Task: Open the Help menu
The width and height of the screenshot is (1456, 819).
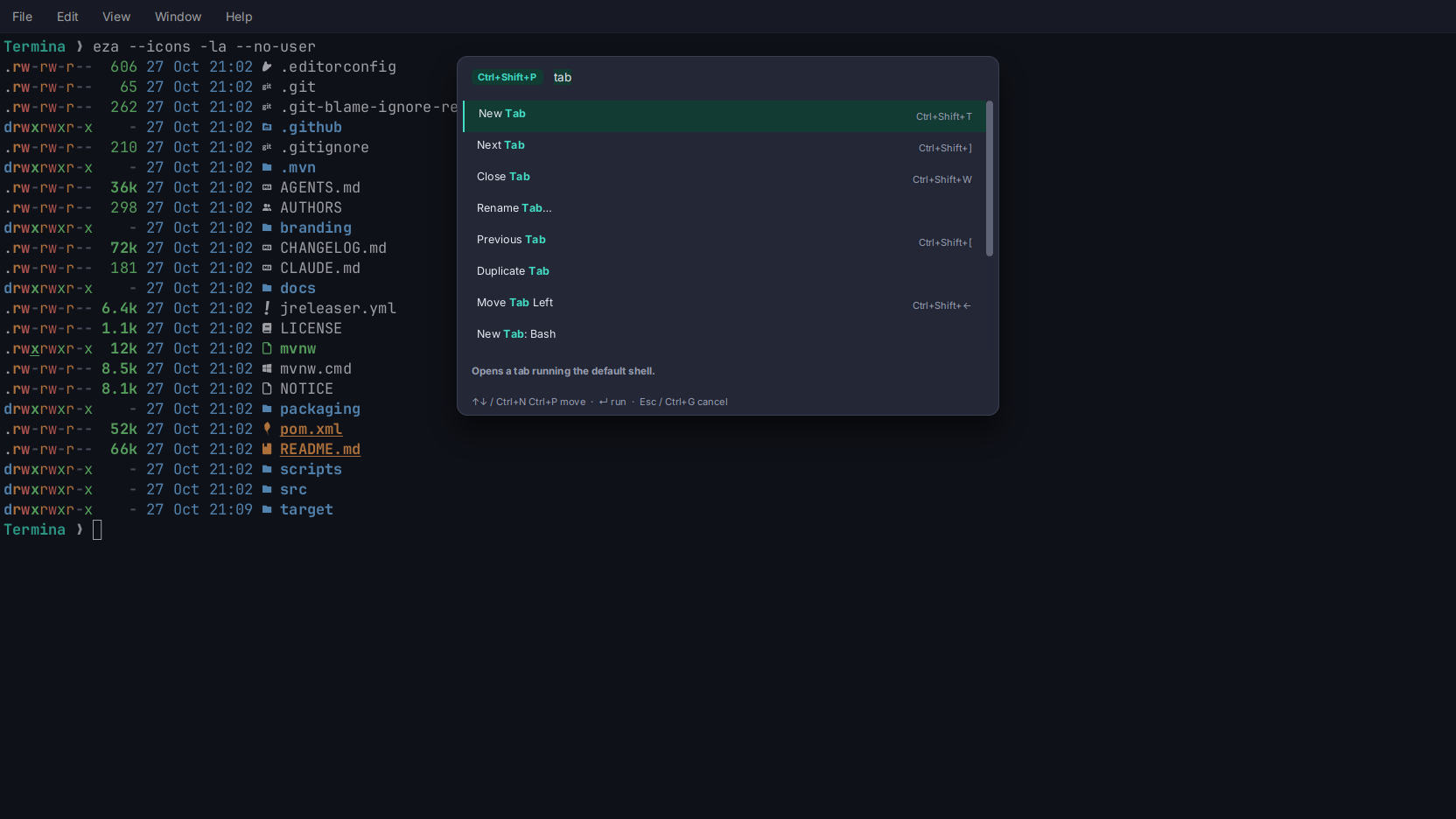Action: click(239, 17)
